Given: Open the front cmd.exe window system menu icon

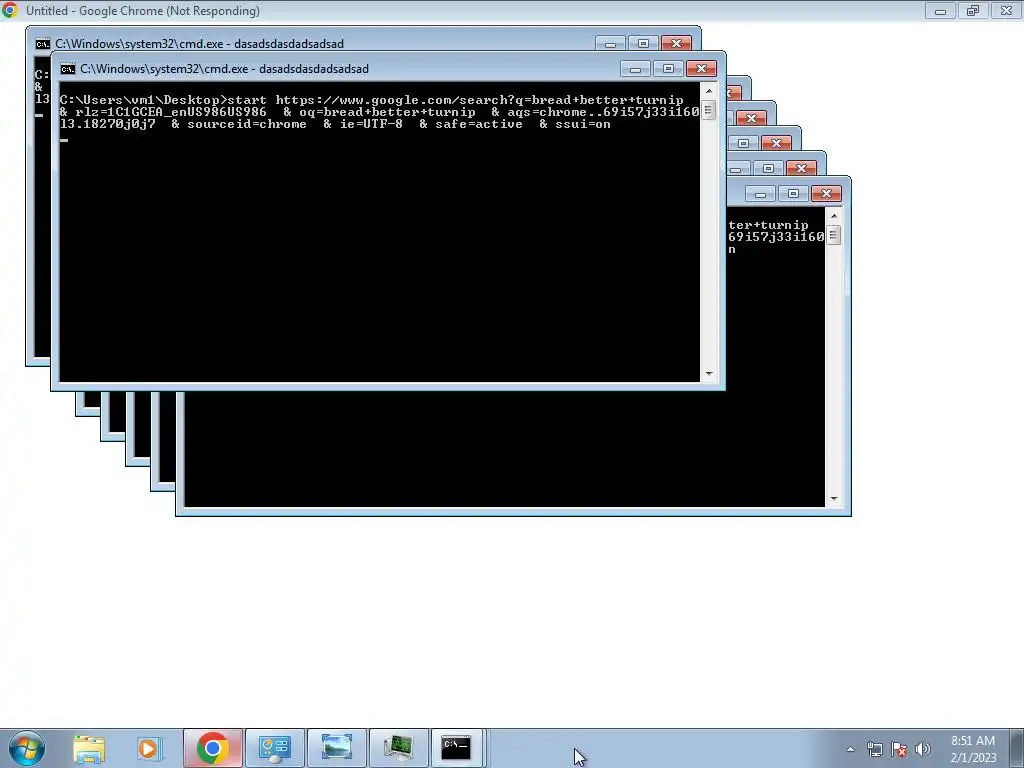Looking at the screenshot, I should [68, 69].
